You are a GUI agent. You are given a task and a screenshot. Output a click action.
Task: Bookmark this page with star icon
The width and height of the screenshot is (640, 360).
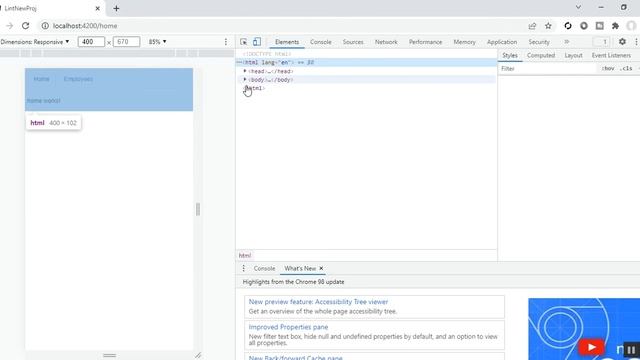click(548, 26)
